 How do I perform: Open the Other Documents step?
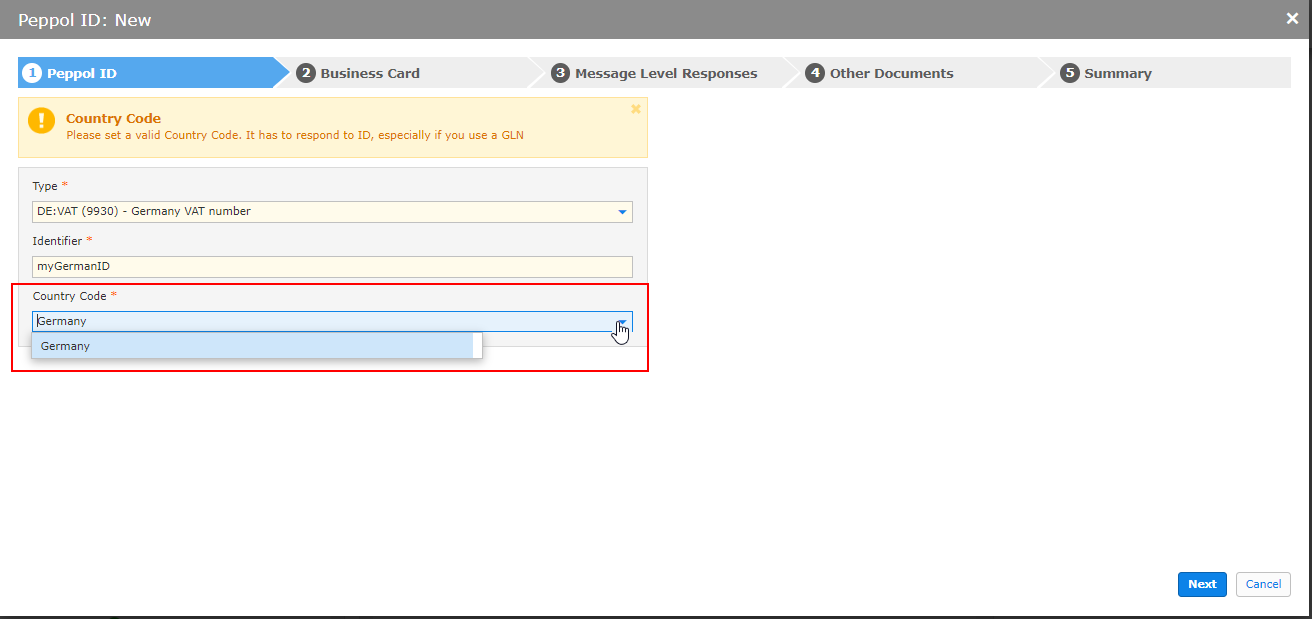892,73
